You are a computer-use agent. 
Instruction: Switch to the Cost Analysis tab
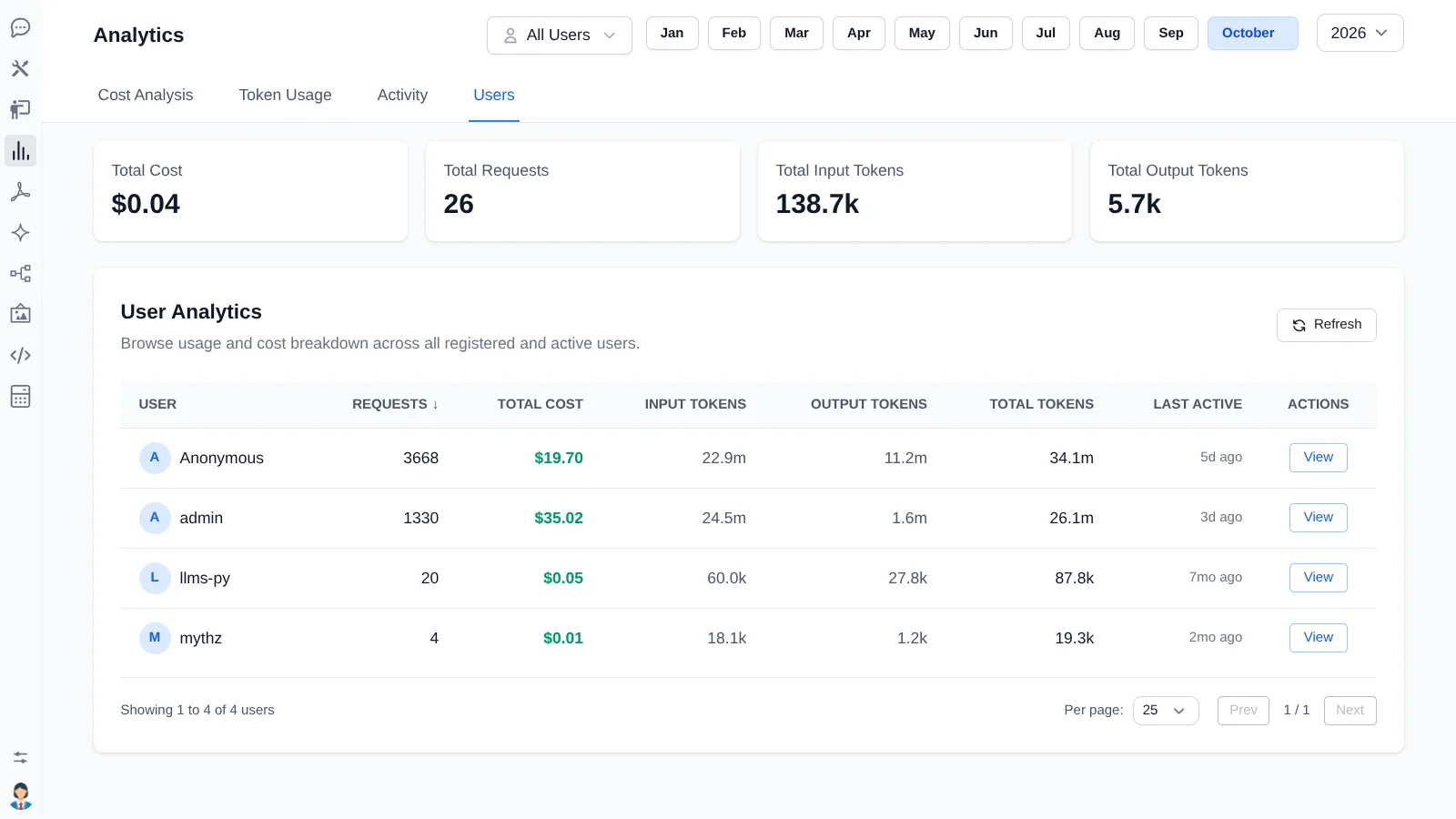tap(146, 95)
